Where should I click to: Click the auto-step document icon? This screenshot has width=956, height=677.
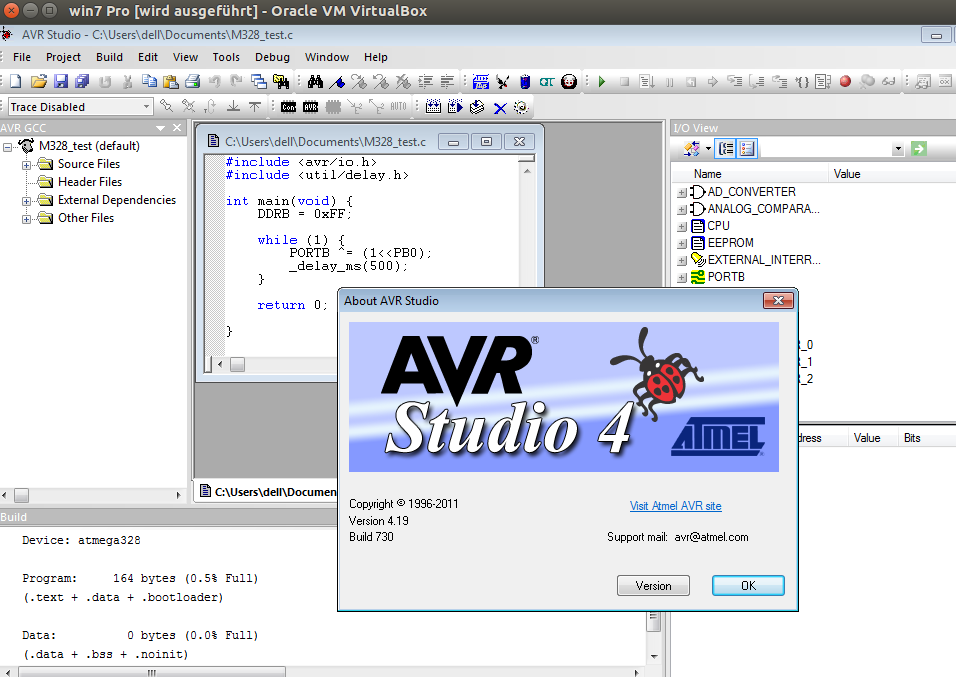point(823,81)
